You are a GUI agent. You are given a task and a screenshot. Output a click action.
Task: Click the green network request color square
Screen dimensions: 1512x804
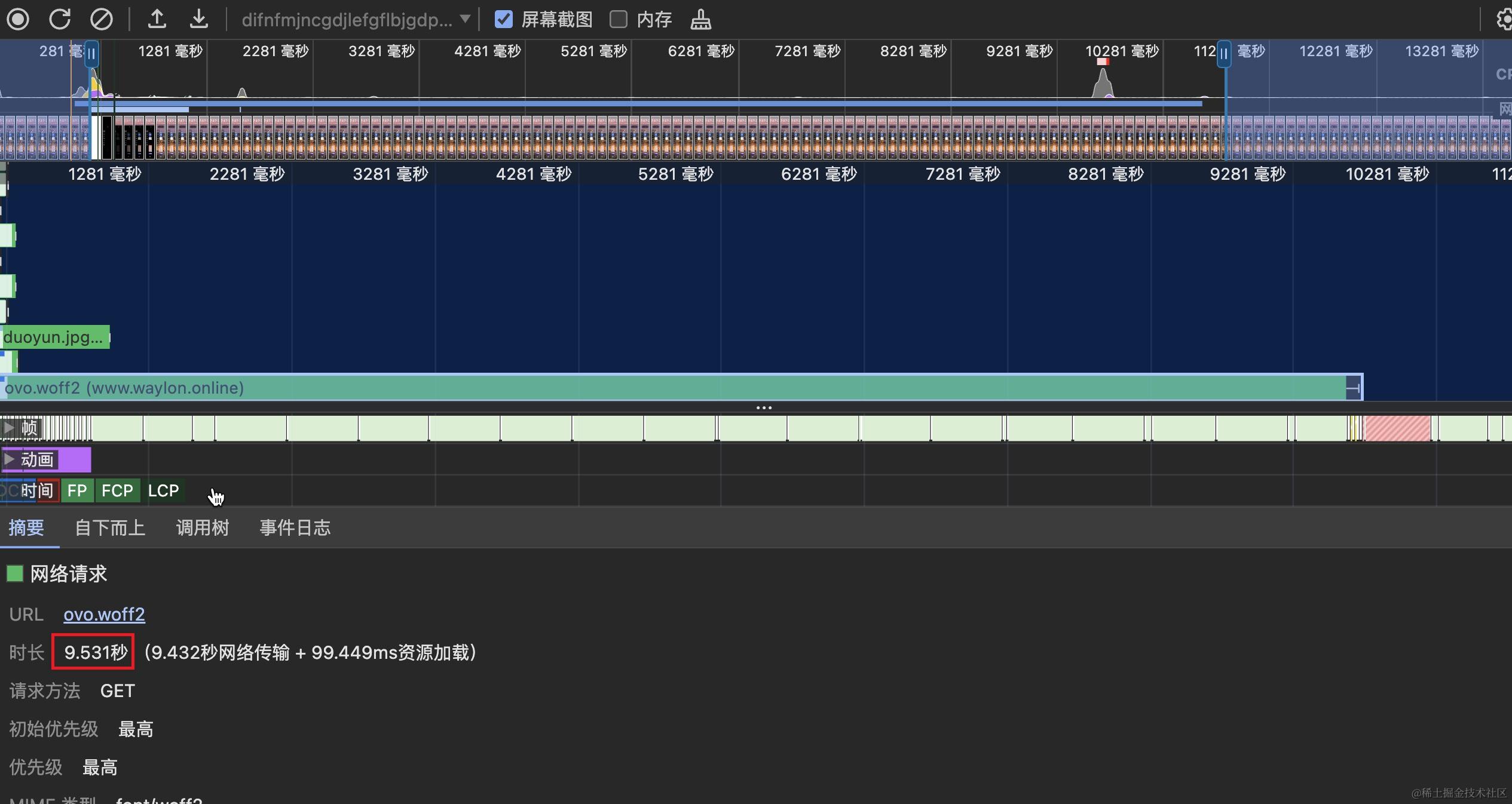(14, 574)
